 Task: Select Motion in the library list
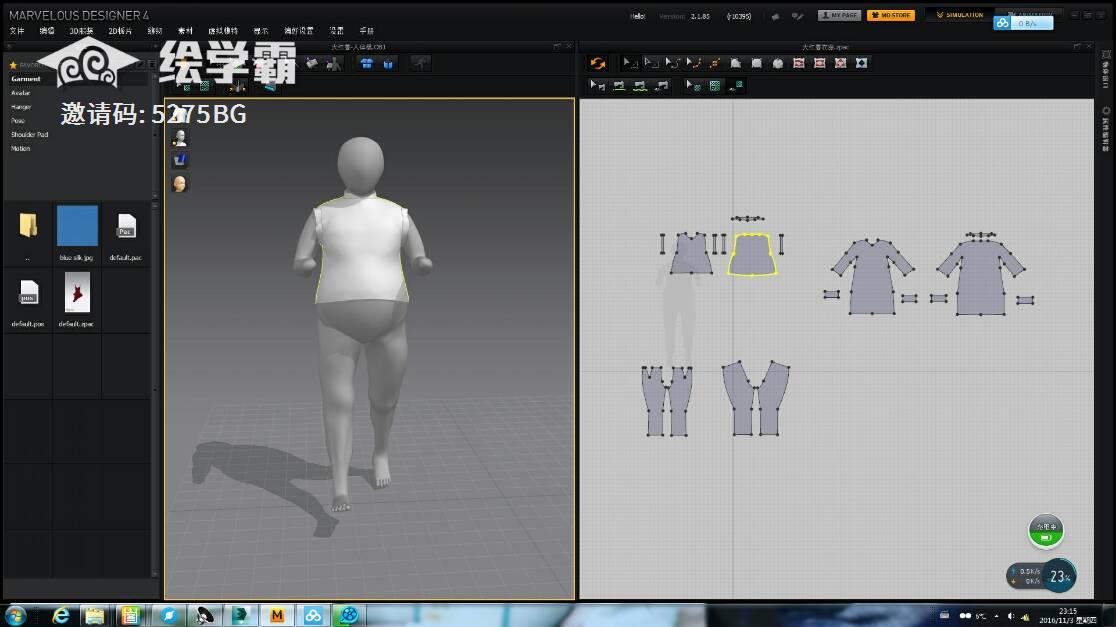click(21, 149)
